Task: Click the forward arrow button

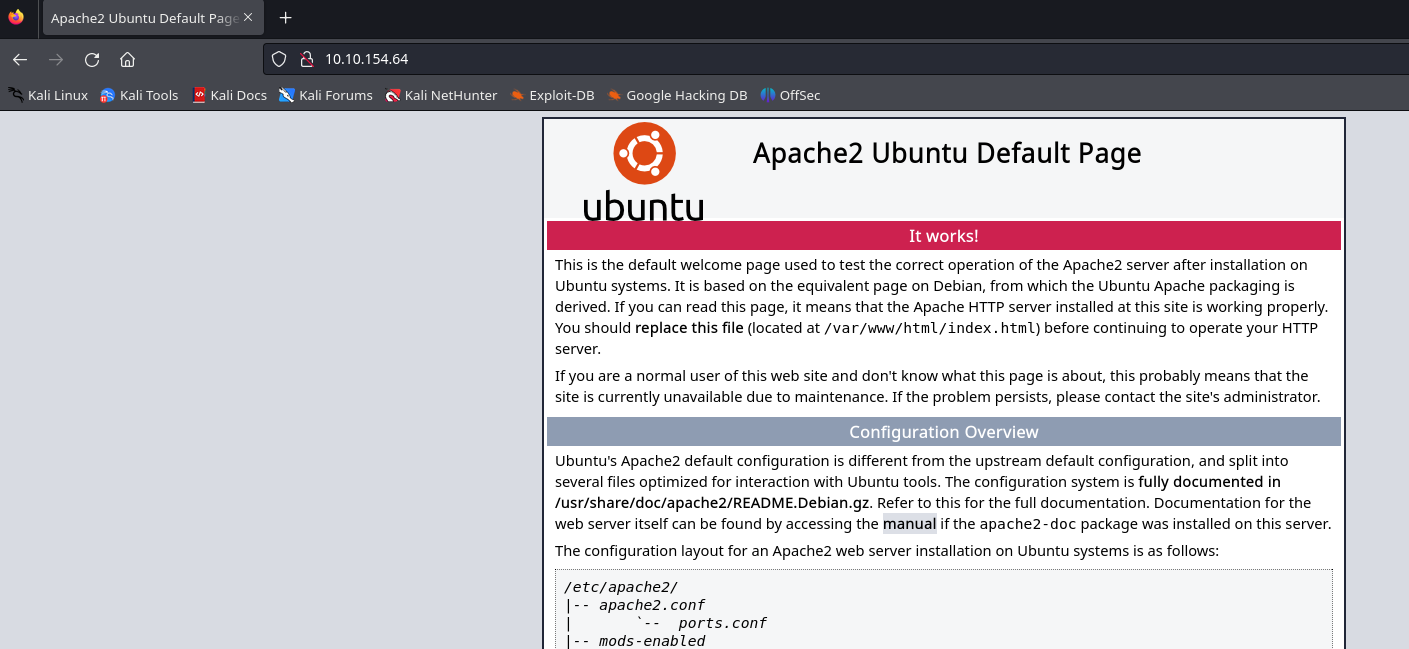Action: tap(56, 59)
